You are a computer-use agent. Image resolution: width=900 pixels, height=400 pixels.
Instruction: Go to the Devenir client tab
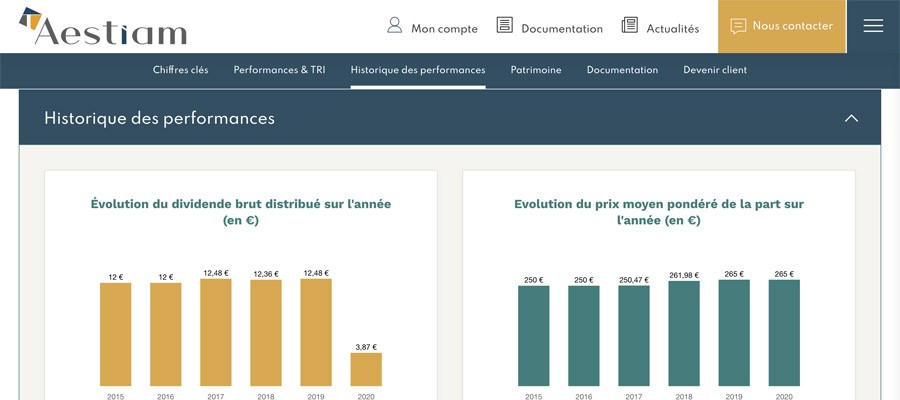click(715, 70)
